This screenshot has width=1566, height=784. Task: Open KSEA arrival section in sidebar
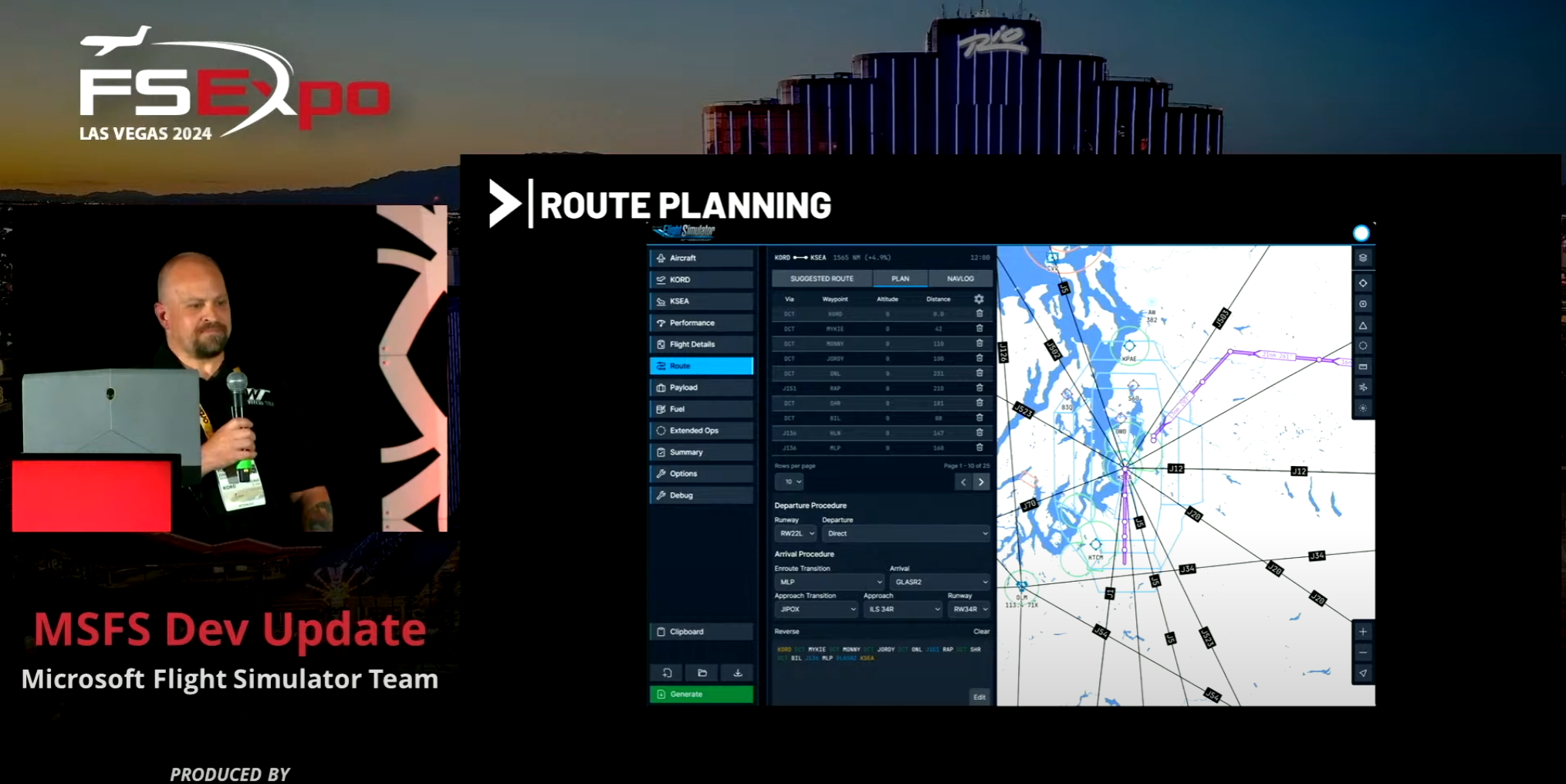702,301
